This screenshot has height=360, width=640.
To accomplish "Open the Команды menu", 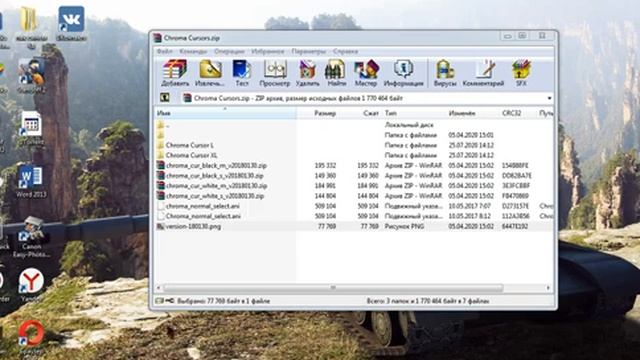I will point(193,51).
